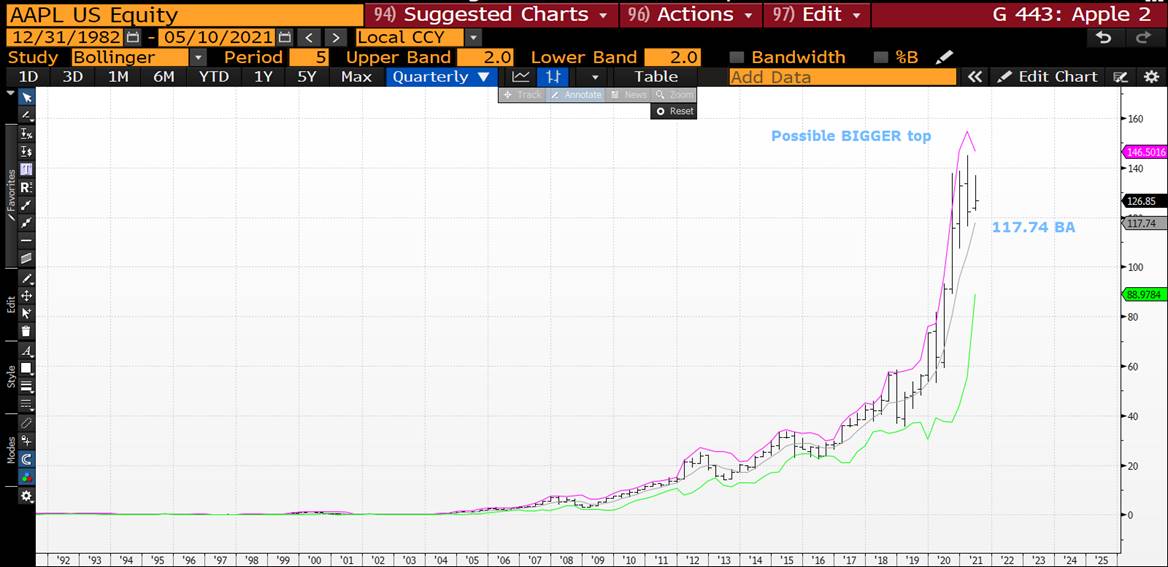Open the dashed line style icon
This screenshot has height=567, width=1168.
coord(27,404)
